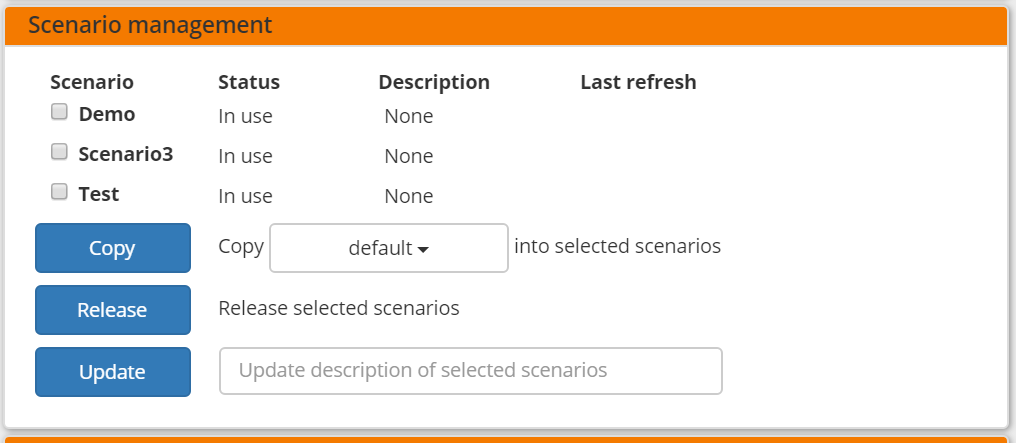This screenshot has height=443, width=1016.
Task: Click the Release button
Action: click(112, 310)
